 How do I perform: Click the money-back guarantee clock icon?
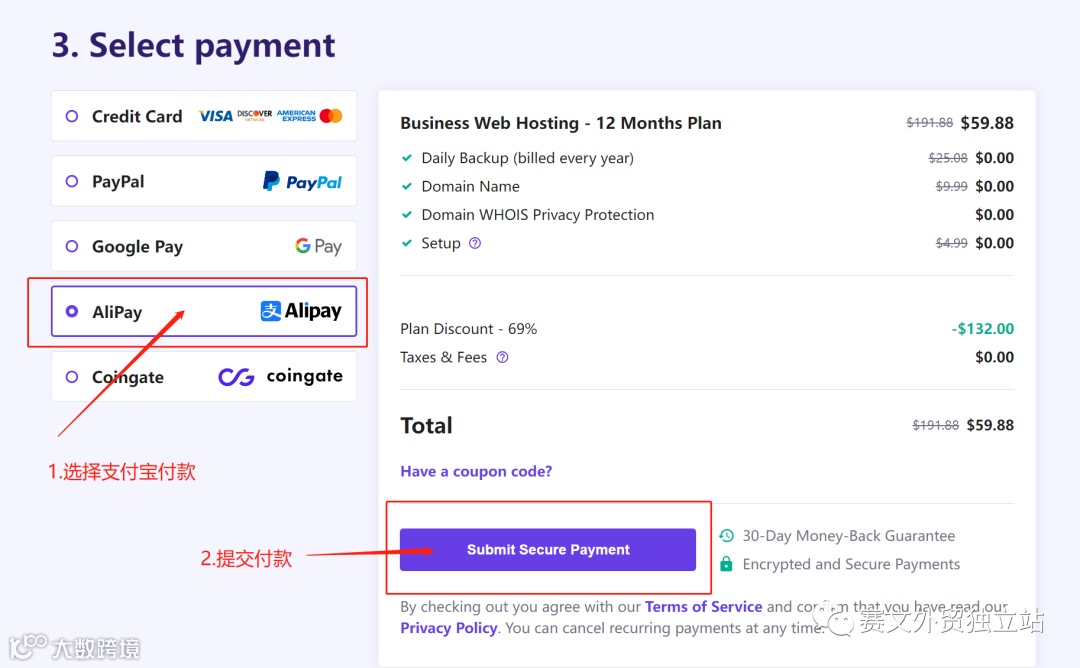pos(726,535)
